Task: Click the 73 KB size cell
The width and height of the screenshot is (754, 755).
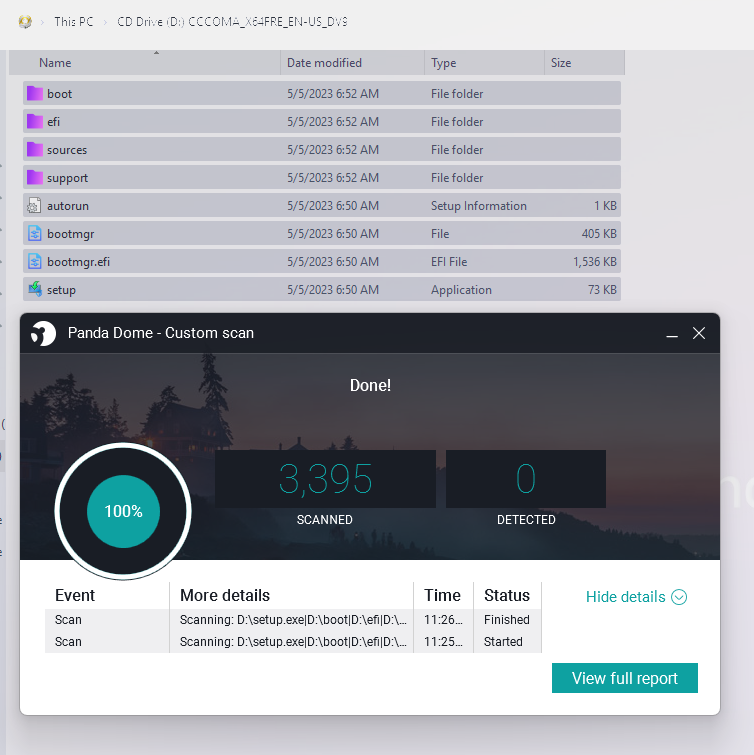Action: tap(602, 290)
